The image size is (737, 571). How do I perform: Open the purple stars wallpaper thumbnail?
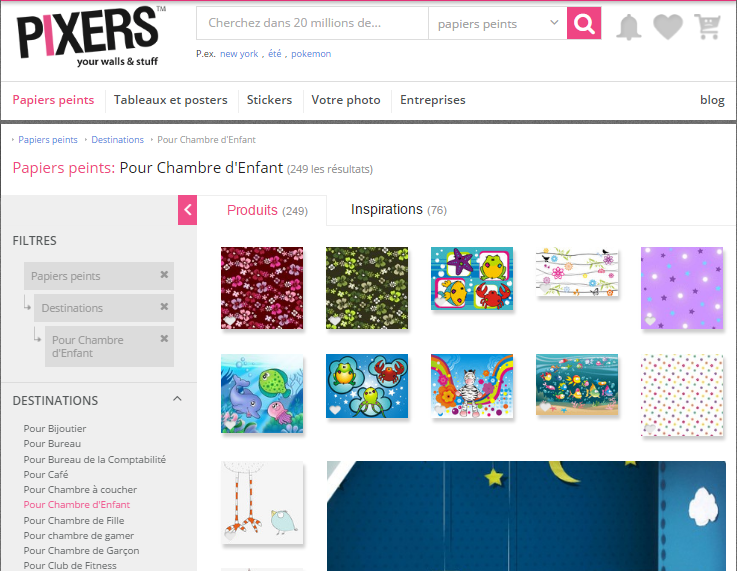682,288
